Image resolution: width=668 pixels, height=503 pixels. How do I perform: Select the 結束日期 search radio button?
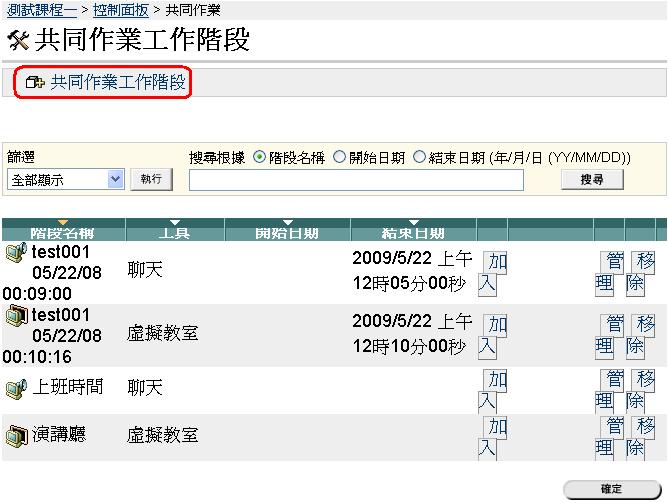point(419,157)
